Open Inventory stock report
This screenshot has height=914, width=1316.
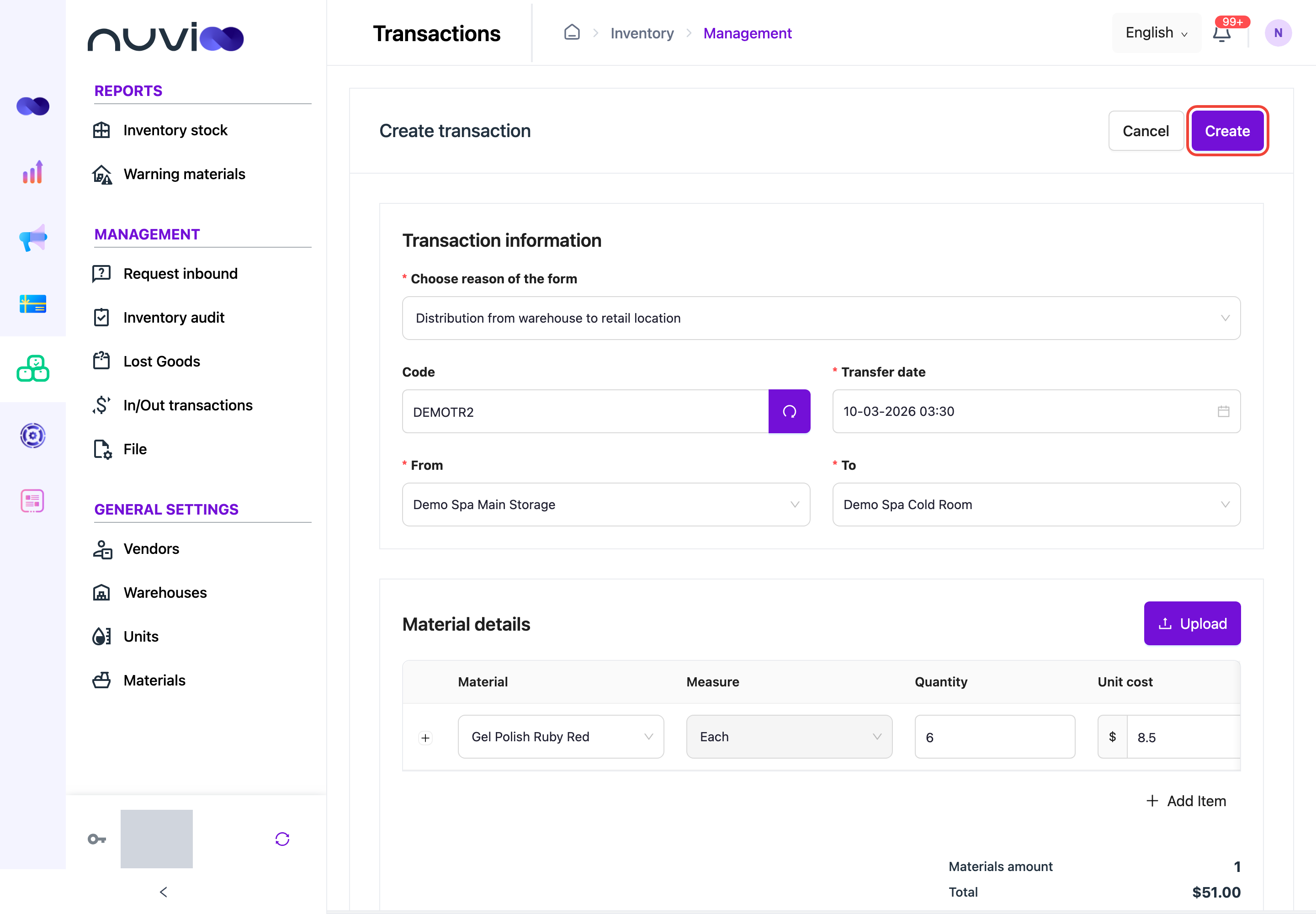point(175,130)
